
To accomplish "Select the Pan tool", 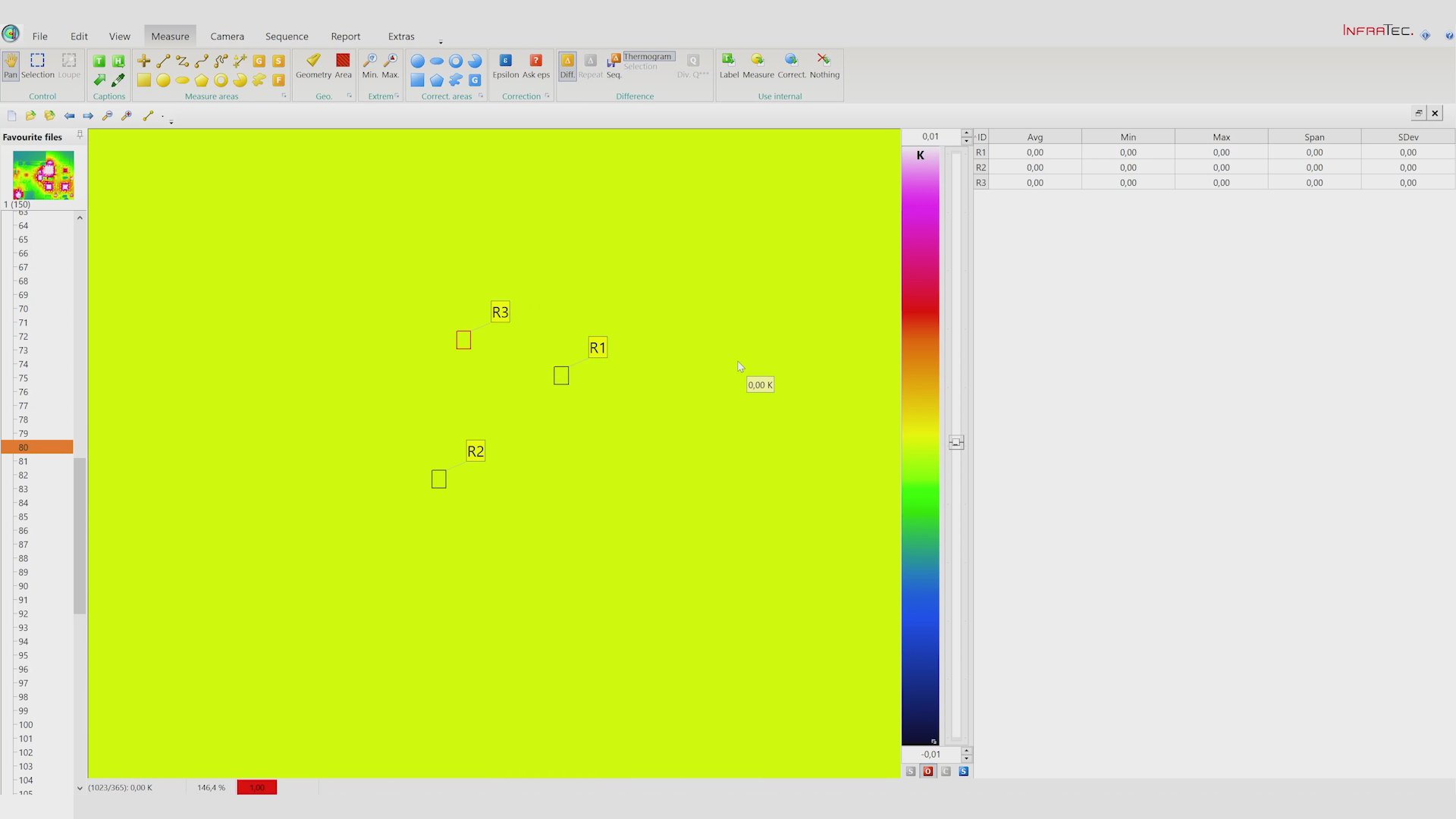I will click(x=11, y=65).
